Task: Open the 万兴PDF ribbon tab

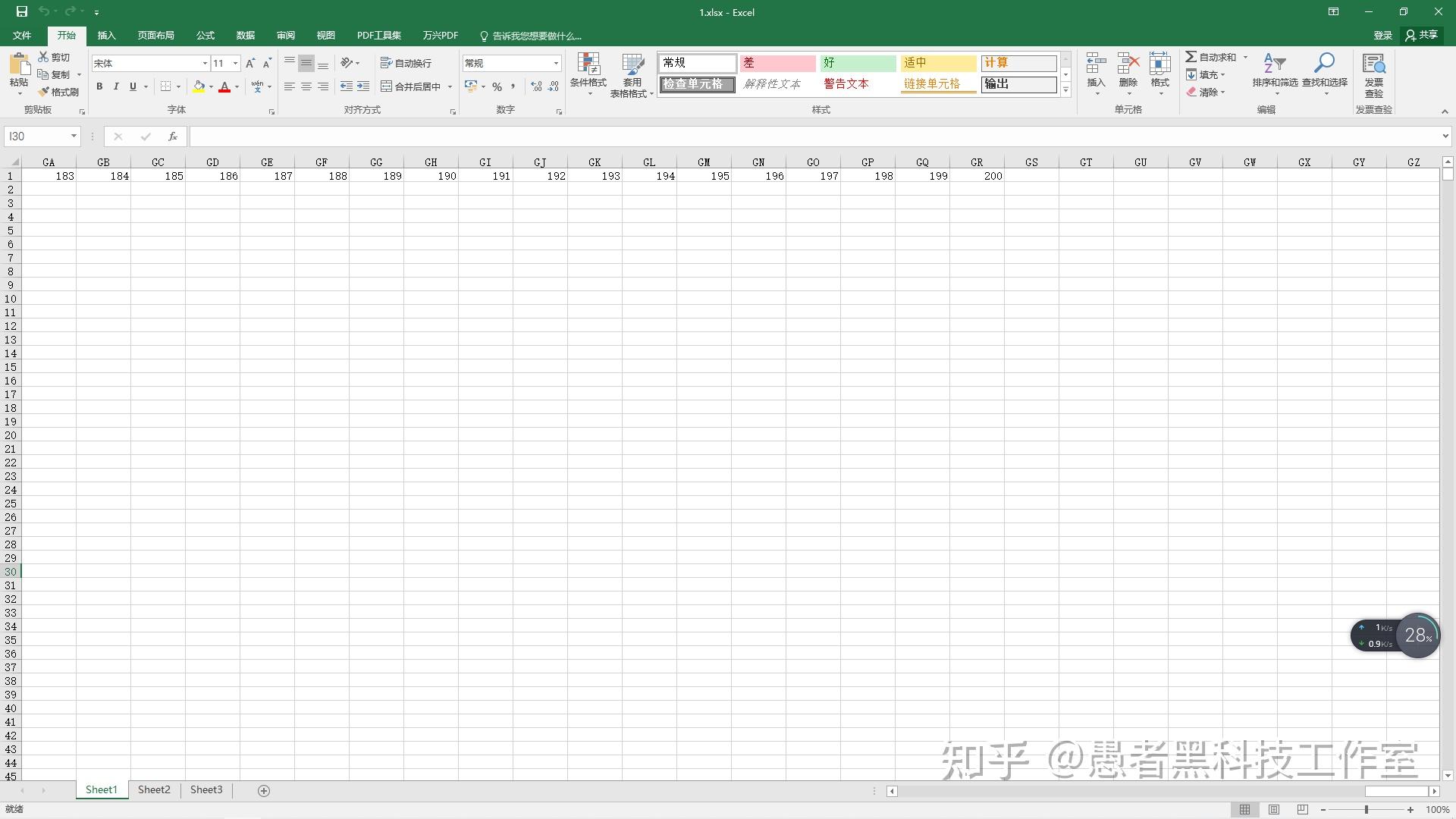Action: (x=440, y=35)
